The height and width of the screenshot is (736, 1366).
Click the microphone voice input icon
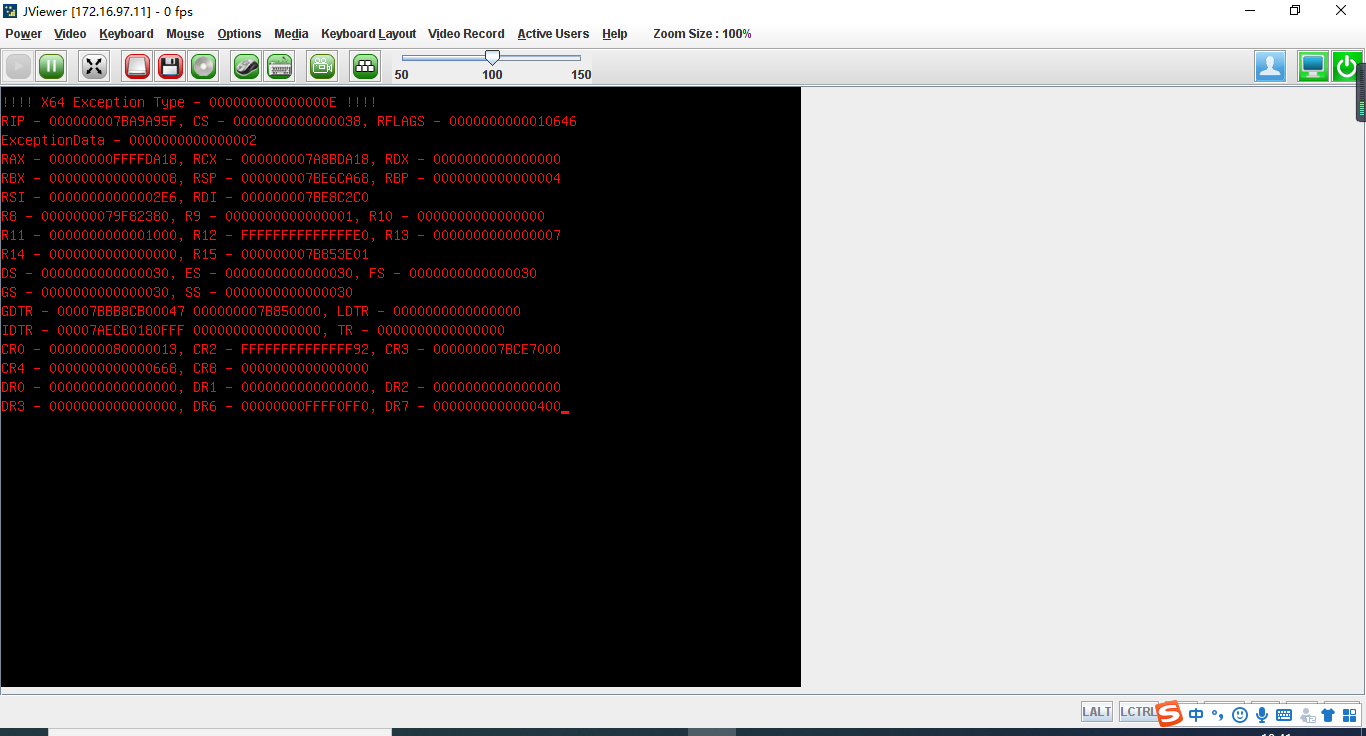coord(1262,715)
